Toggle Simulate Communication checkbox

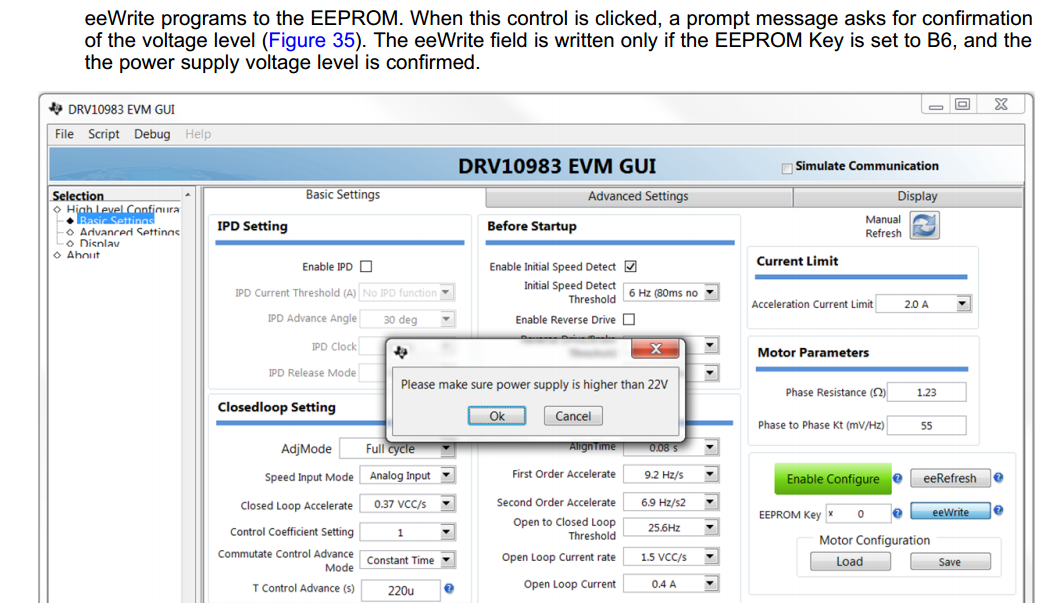point(787,168)
